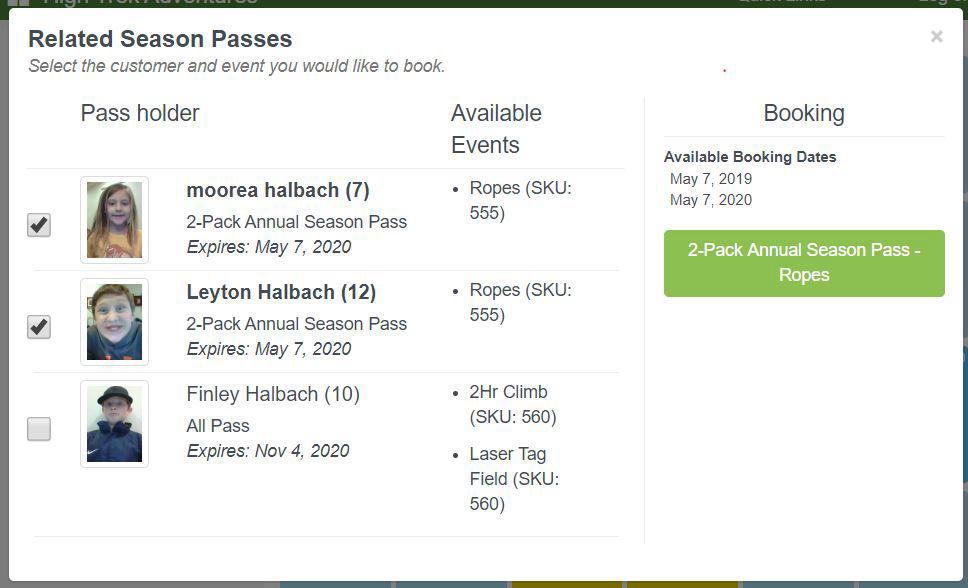The height and width of the screenshot is (588, 968).
Task: Choose the May 7, 2020 booking date
Action: point(711,200)
